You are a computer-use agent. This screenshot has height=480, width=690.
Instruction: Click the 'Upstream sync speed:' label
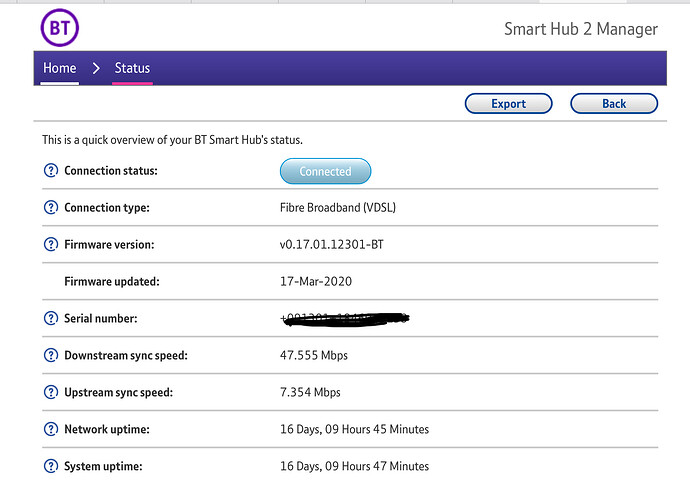(118, 392)
